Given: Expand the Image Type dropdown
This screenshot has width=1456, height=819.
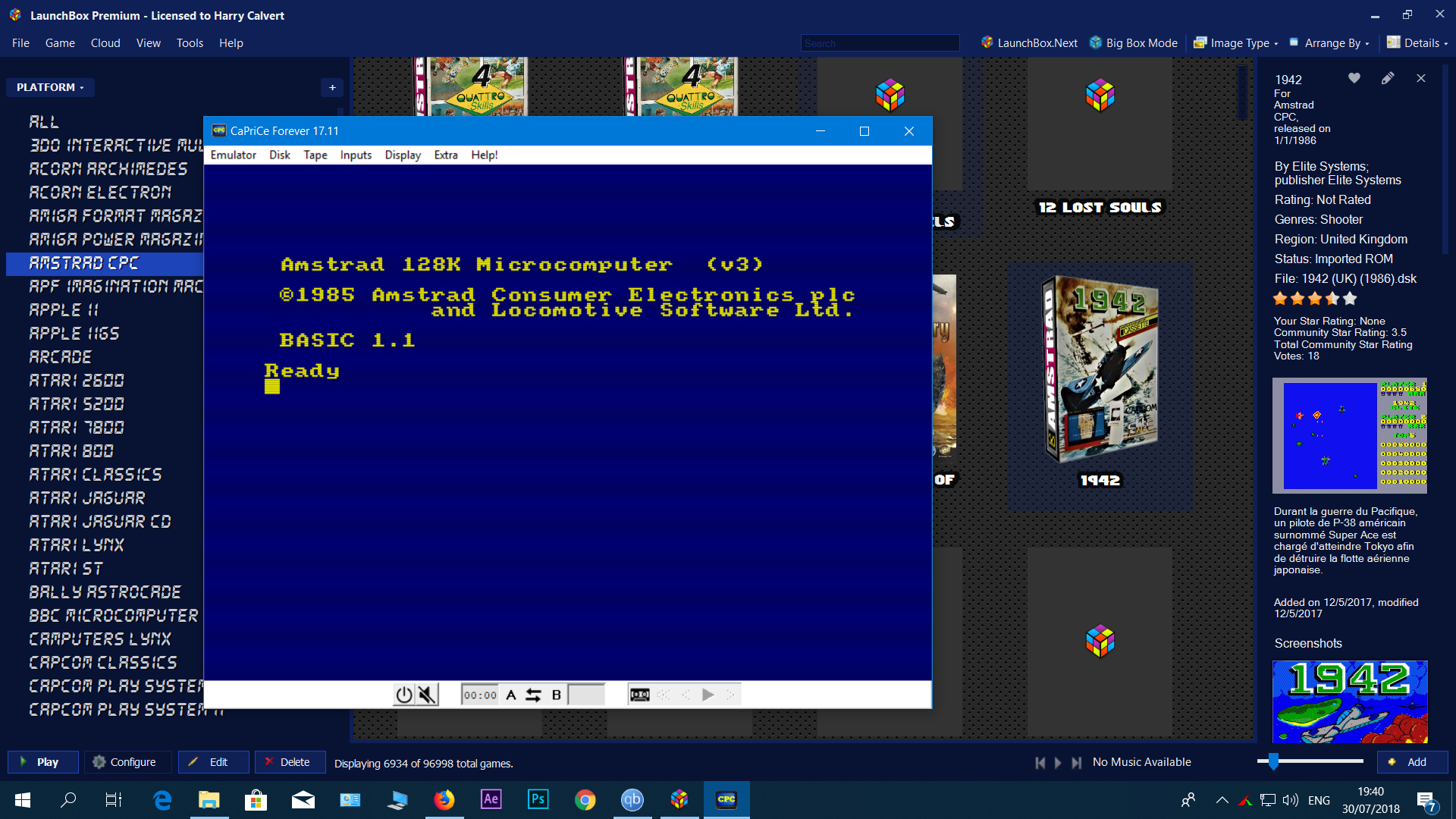Looking at the screenshot, I should click(x=1236, y=43).
